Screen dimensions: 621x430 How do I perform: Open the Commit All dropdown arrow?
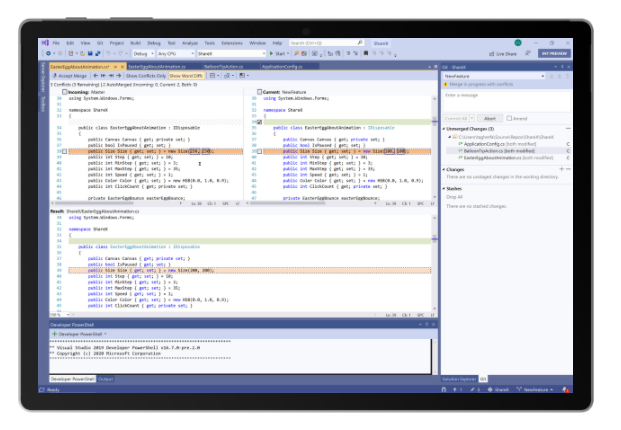pyautogui.click(x=472, y=118)
